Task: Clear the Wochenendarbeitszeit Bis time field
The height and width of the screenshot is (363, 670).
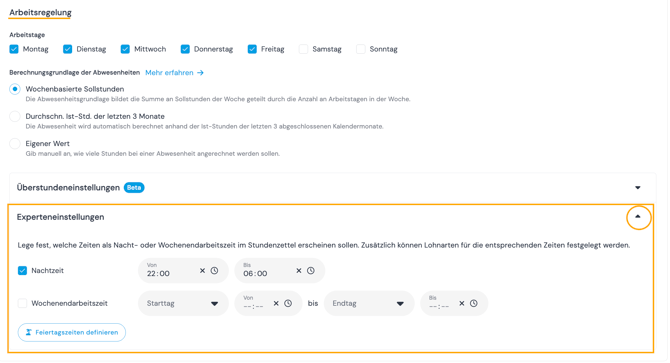Action: [461, 304]
